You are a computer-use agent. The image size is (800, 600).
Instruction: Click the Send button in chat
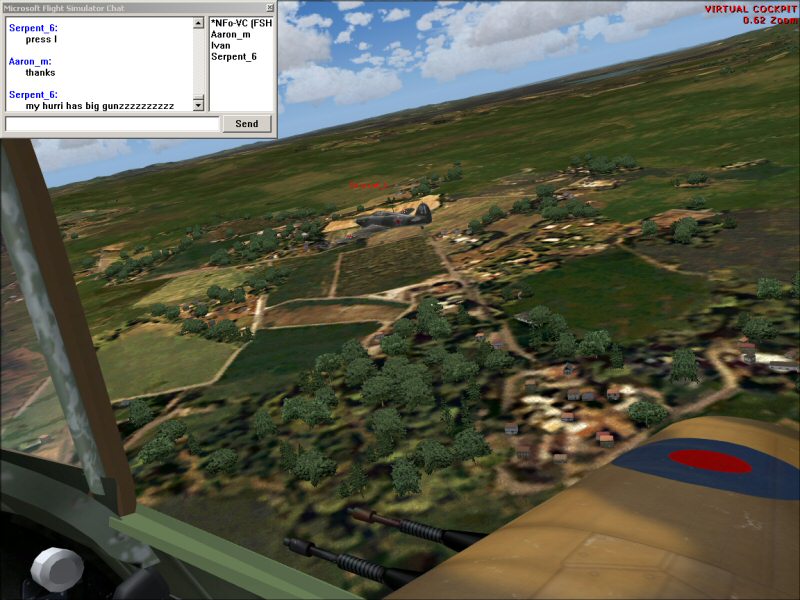click(246, 123)
